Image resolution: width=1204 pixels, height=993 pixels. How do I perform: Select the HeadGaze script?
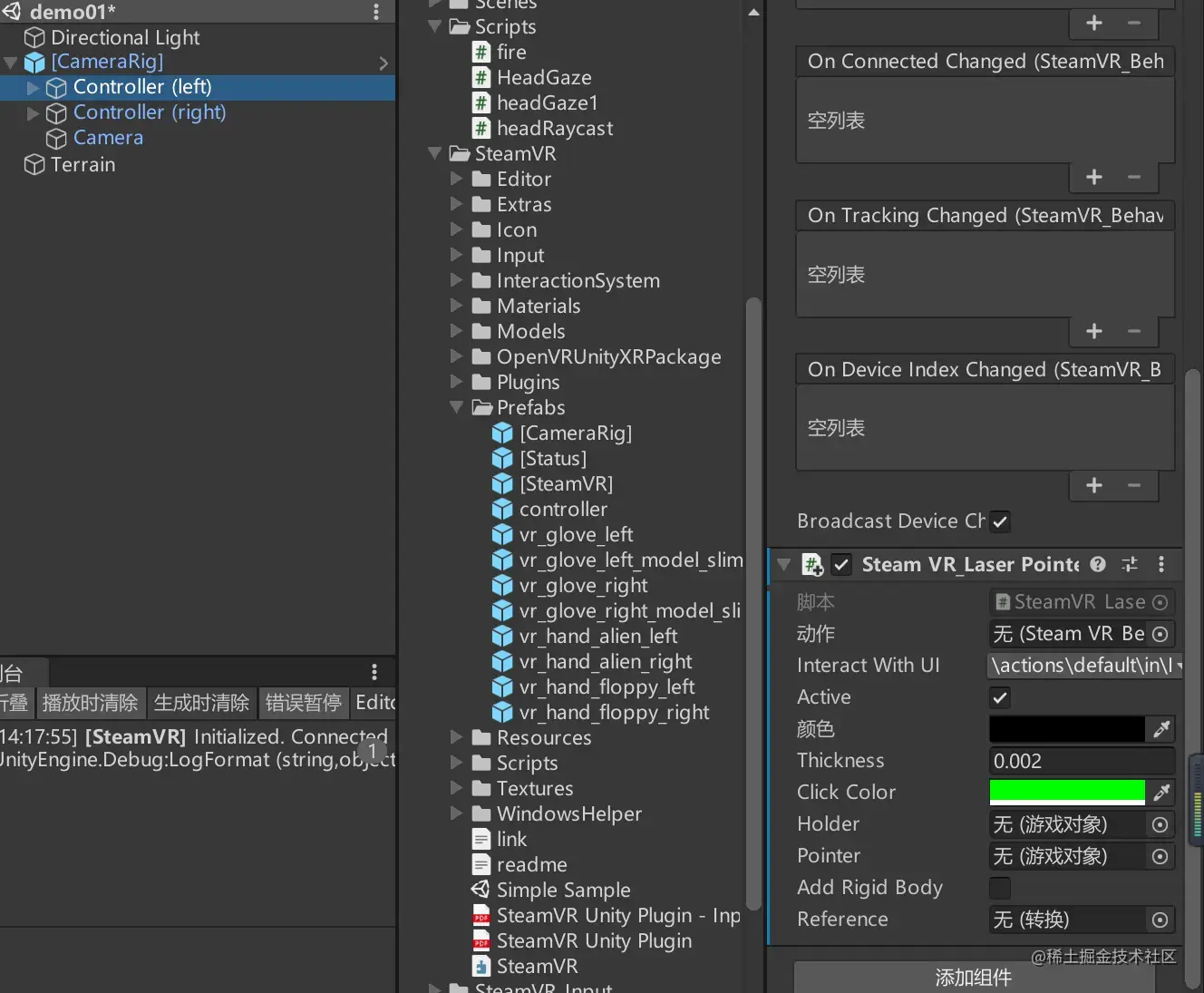click(544, 78)
